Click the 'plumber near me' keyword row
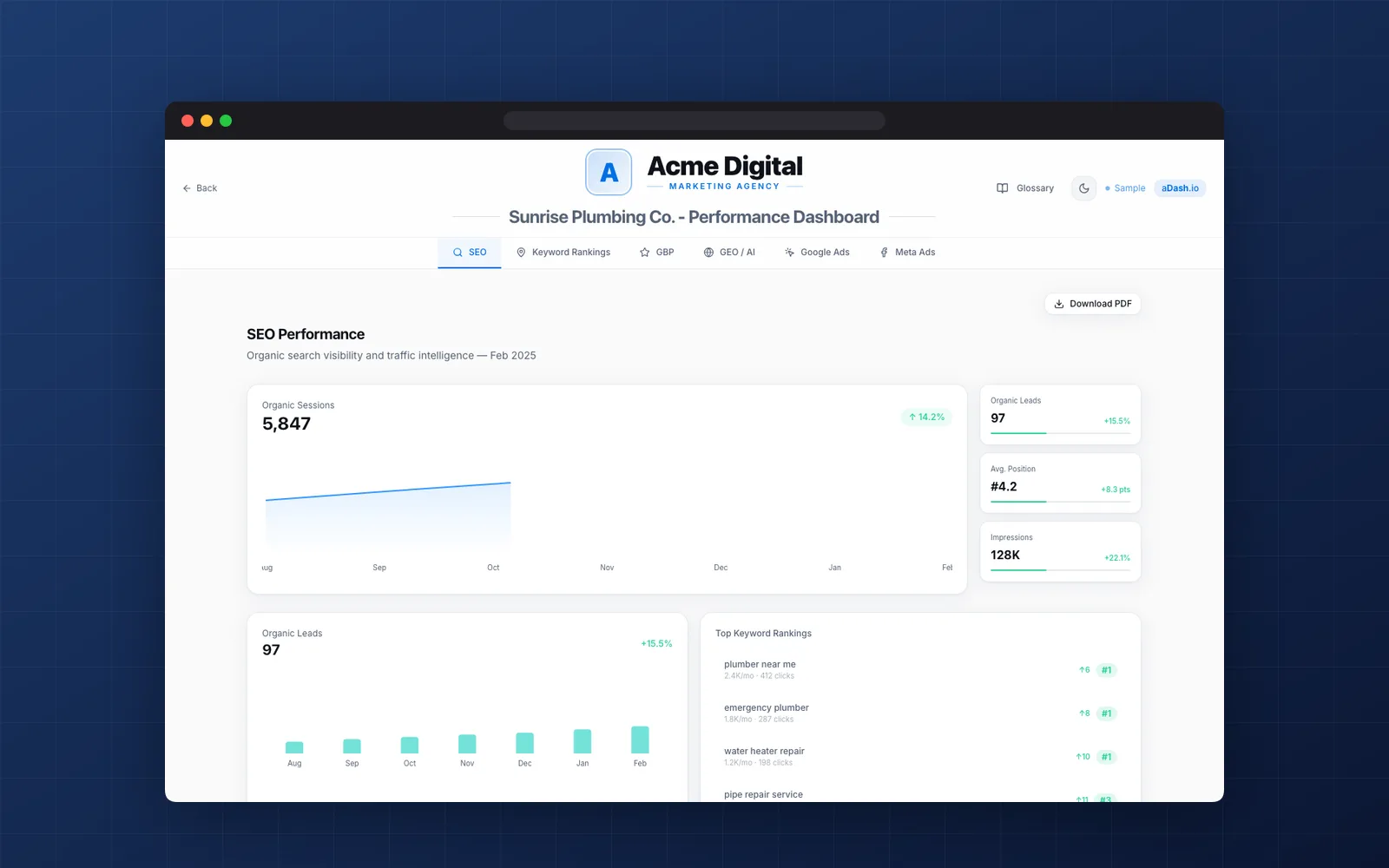 tap(920, 670)
